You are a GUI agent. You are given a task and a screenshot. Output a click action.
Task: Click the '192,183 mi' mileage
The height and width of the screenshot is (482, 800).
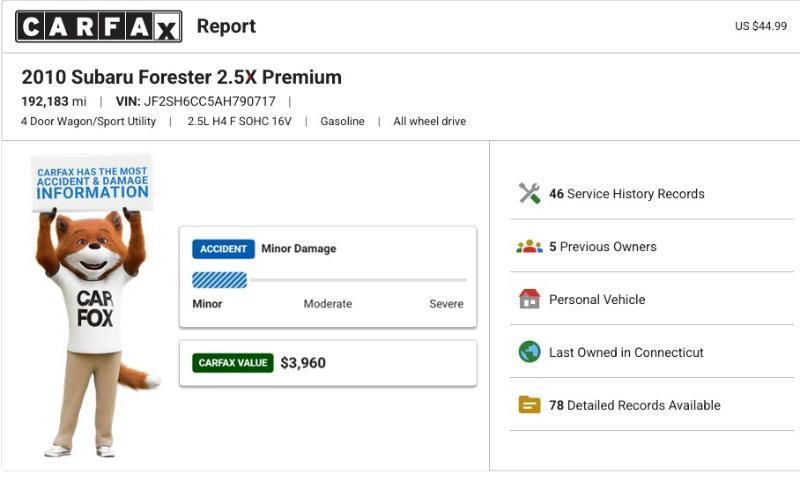[x=54, y=101]
